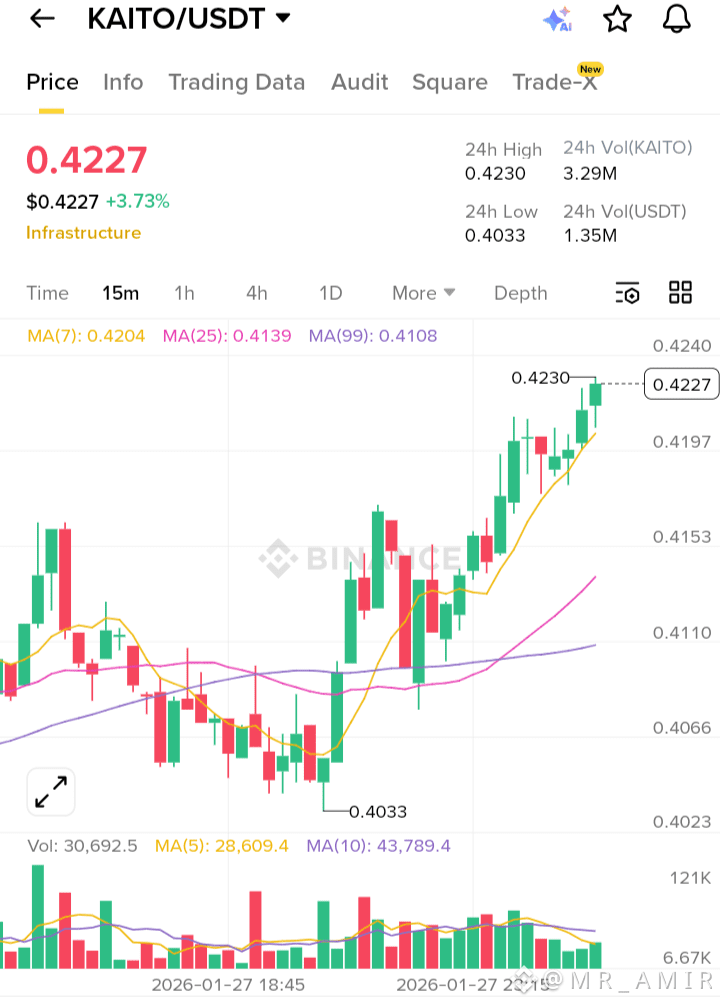Tap the 0.4066 price axis label
The image size is (720, 1005).
pyautogui.click(x=682, y=728)
